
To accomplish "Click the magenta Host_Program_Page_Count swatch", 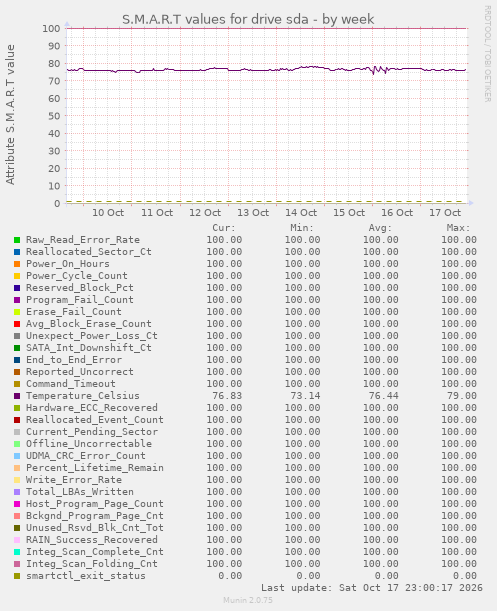I will tap(17, 504).
